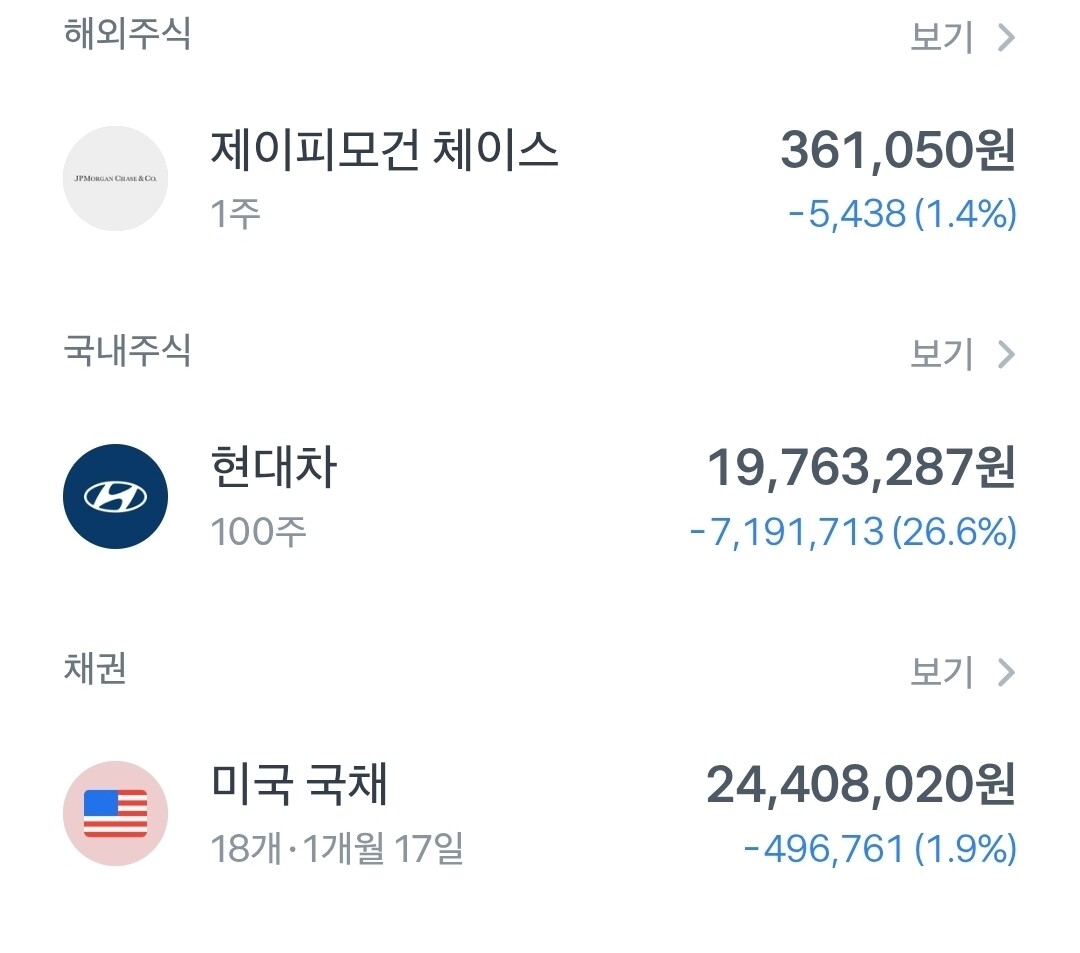This screenshot has width=1080, height=953.
Task: Select the 해외주식 section header
Action: [127, 34]
